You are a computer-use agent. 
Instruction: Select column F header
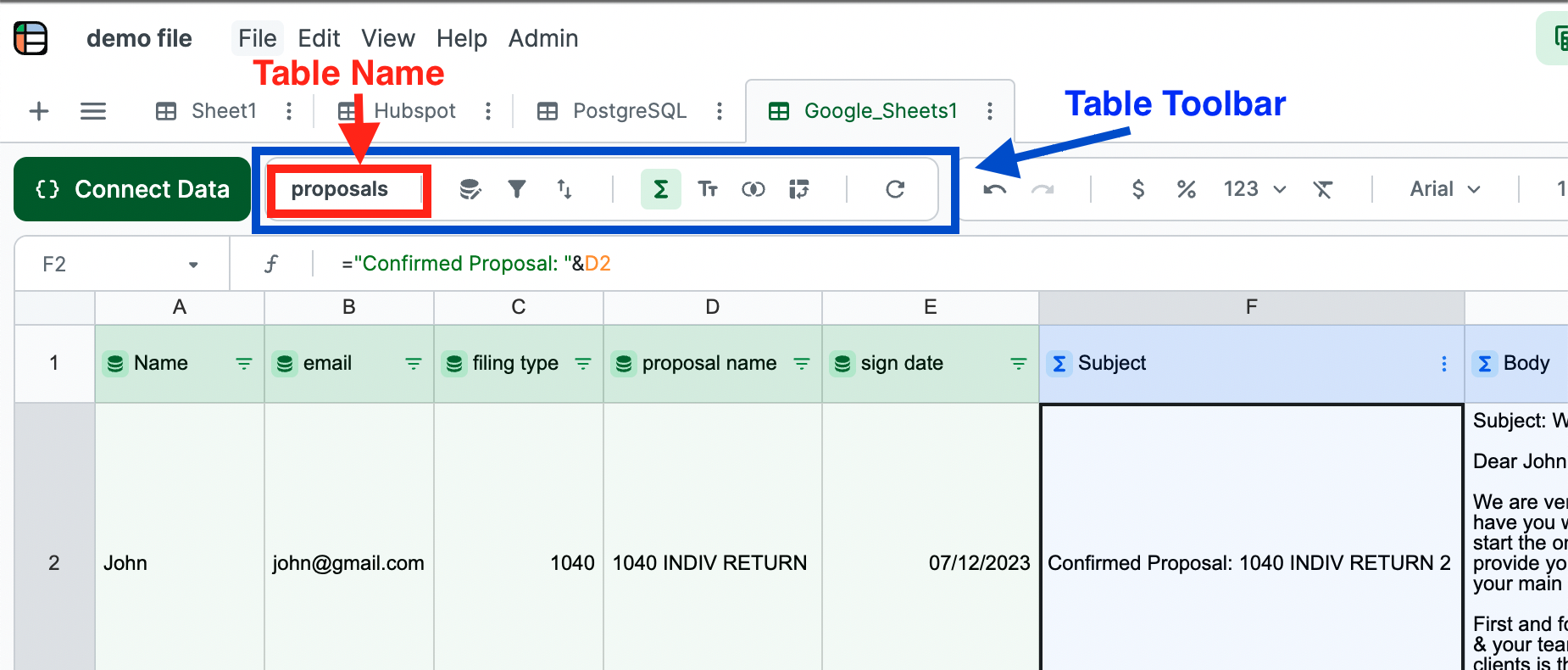1252,307
